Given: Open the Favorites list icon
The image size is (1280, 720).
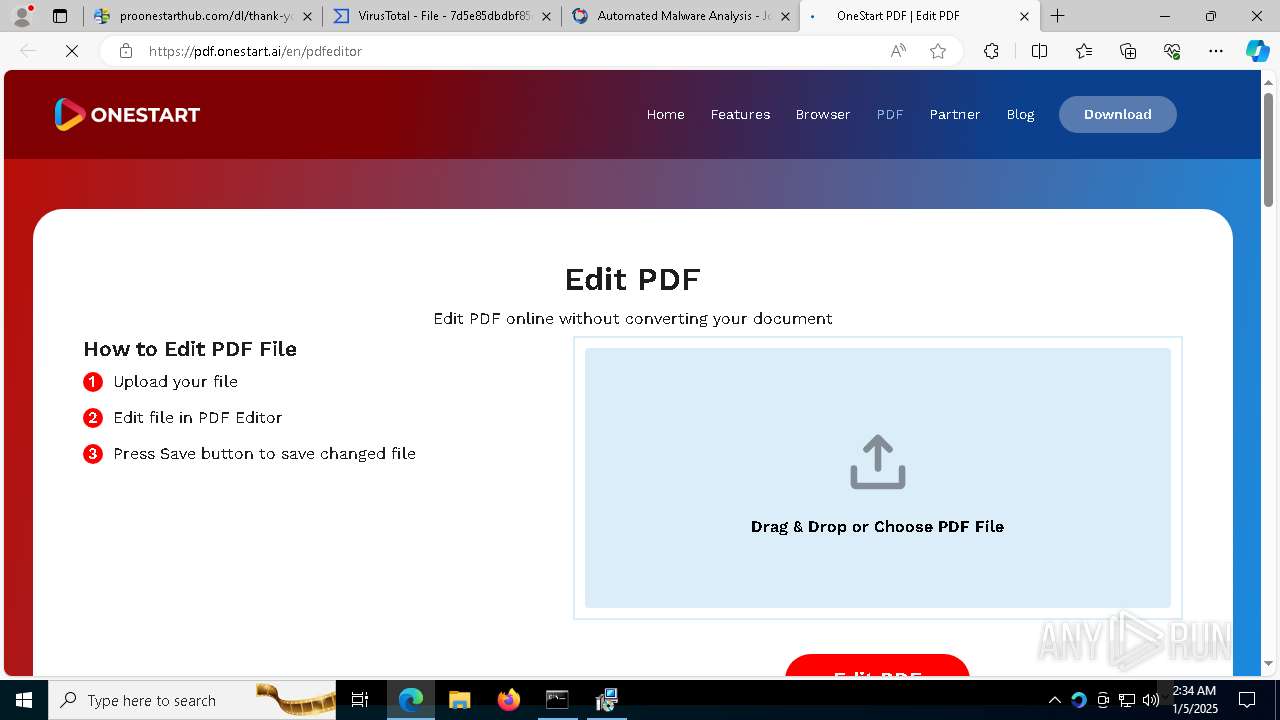Looking at the screenshot, I should coord(1084,51).
